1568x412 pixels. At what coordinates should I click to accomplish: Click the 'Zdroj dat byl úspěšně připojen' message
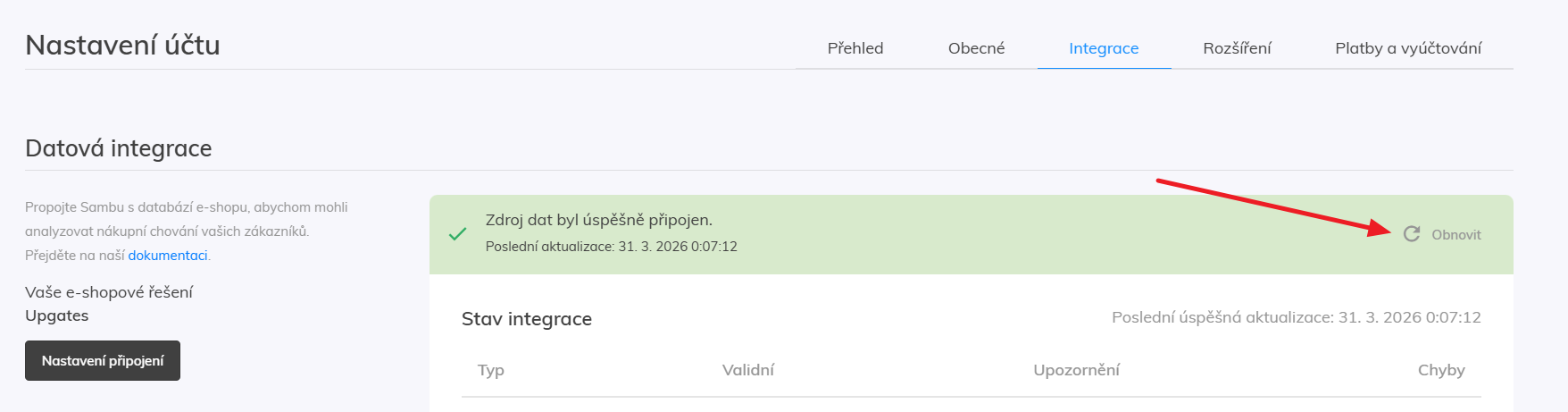coord(598,220)
